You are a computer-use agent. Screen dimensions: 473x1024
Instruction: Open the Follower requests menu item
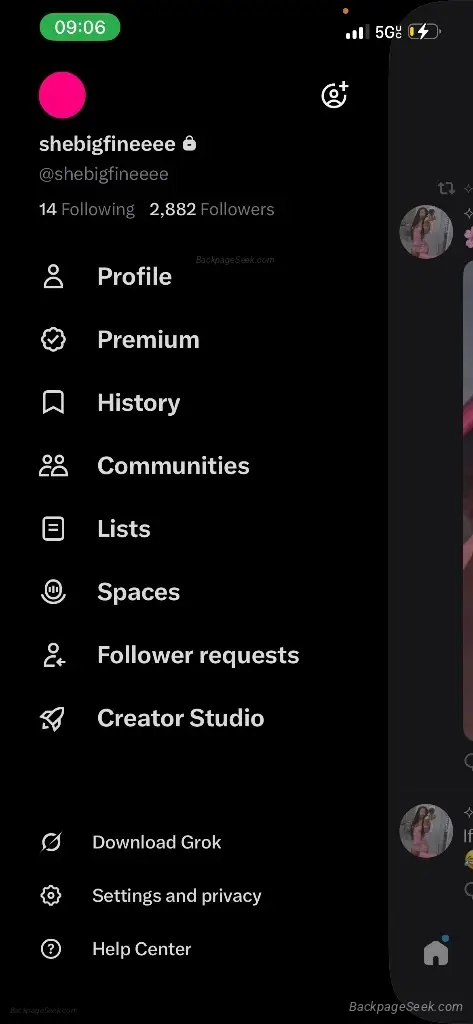pyautogui.click(x=169, y=655)
